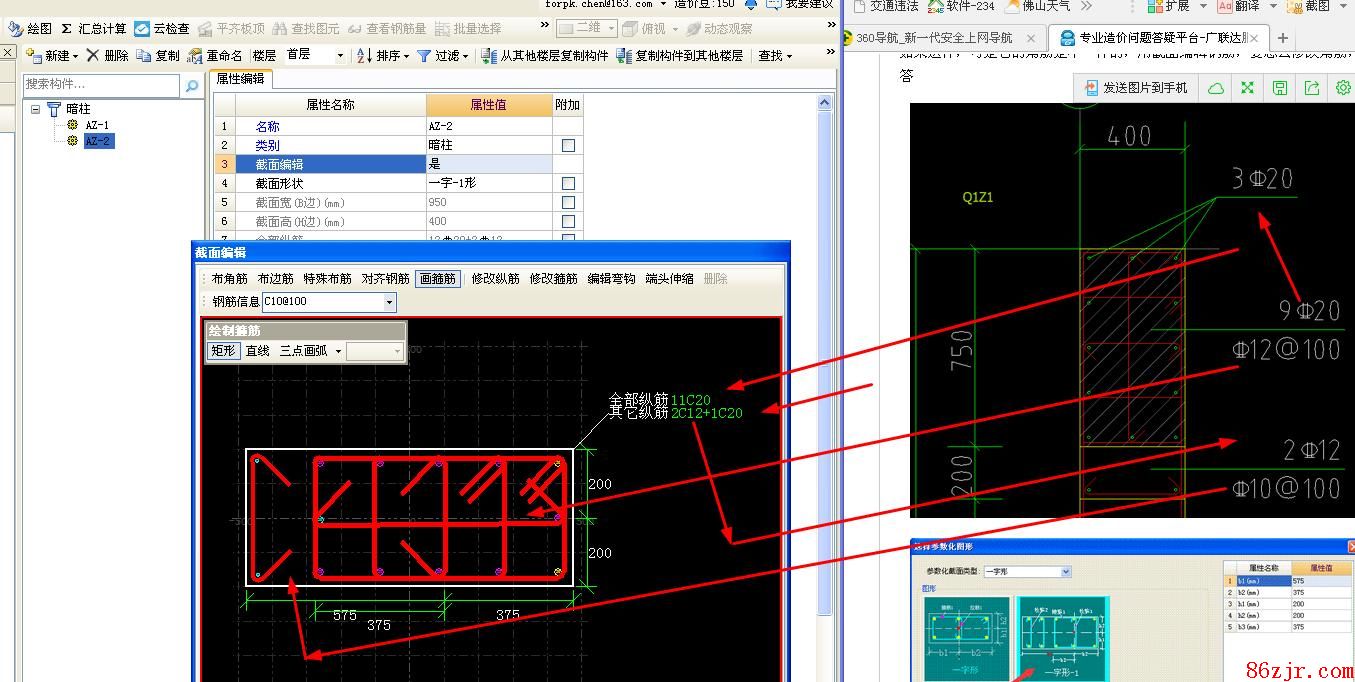Tick the 附加 checkbox for 截面宽 row
1355x682 pixels.
point(568,202)
